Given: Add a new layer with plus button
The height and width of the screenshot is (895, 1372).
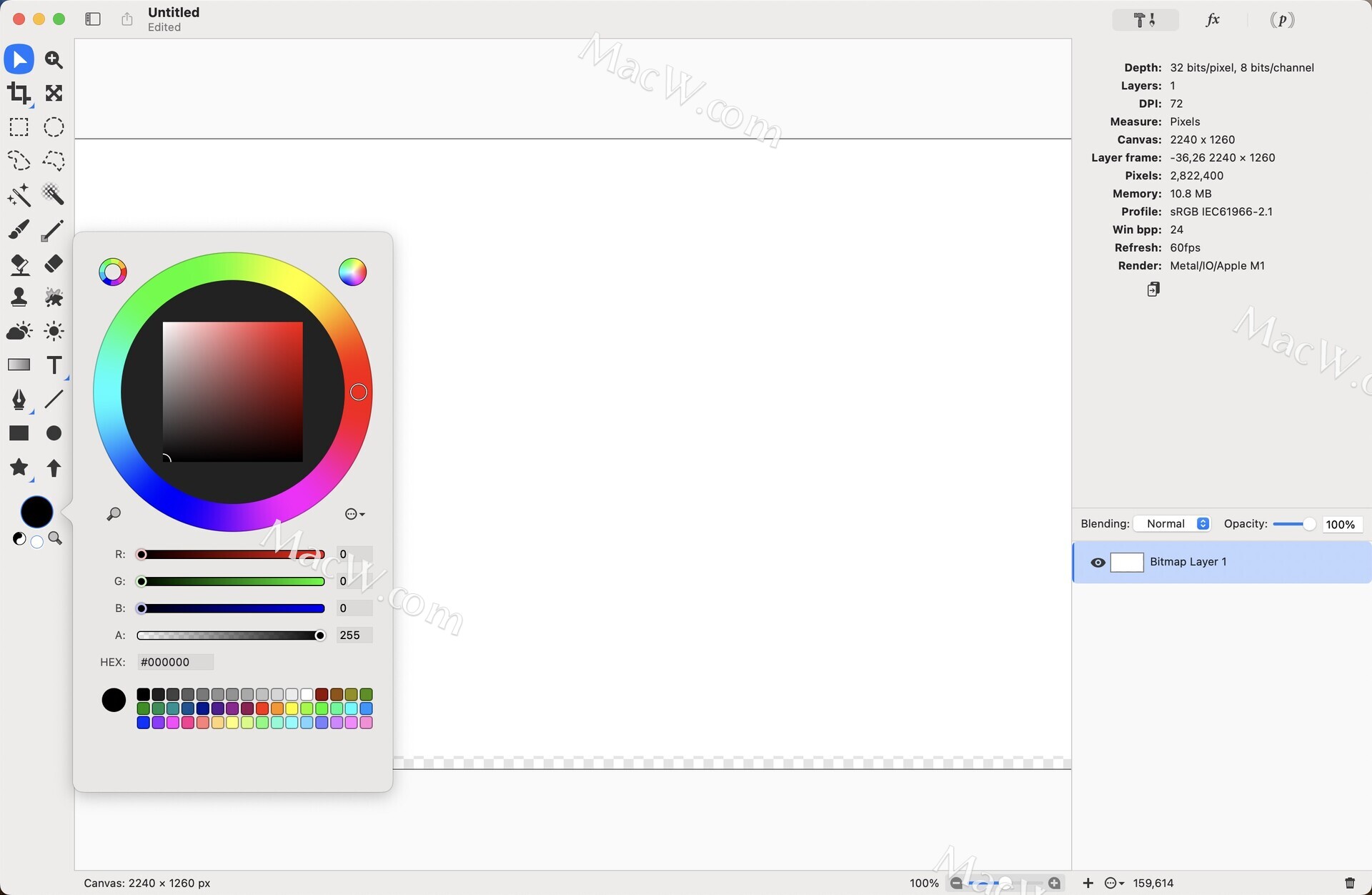Looking at the screenshot, I should 1088,884.
